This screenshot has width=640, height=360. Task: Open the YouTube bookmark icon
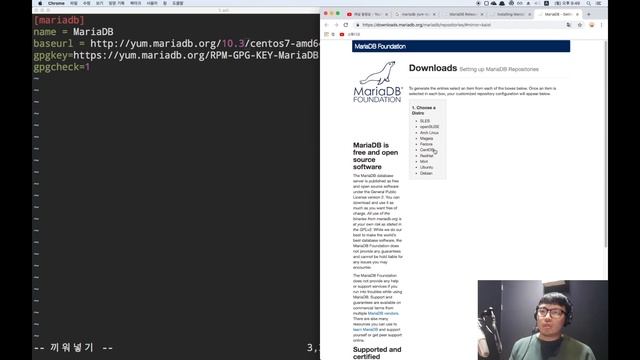(x=342, y=35)
